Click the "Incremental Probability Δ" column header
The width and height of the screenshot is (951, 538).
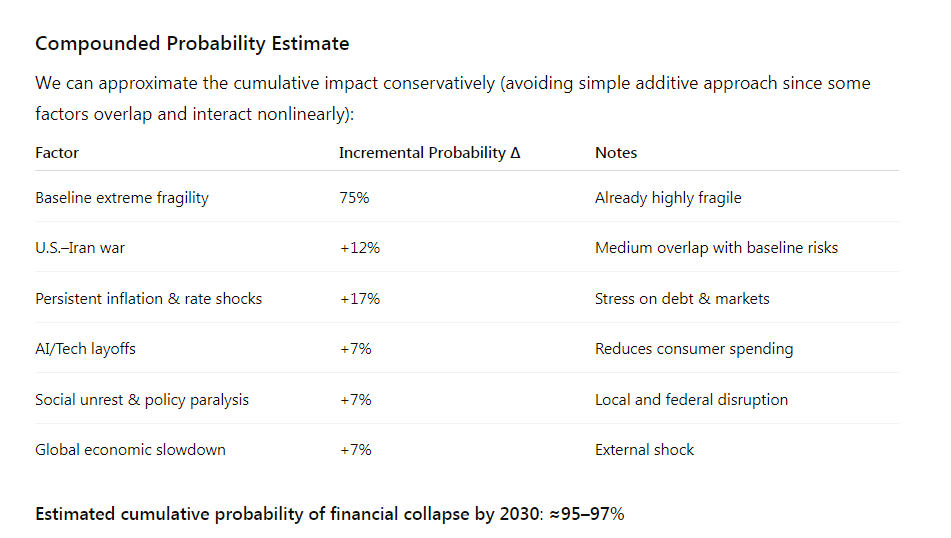pyautogui.click(x=429, y=153)
